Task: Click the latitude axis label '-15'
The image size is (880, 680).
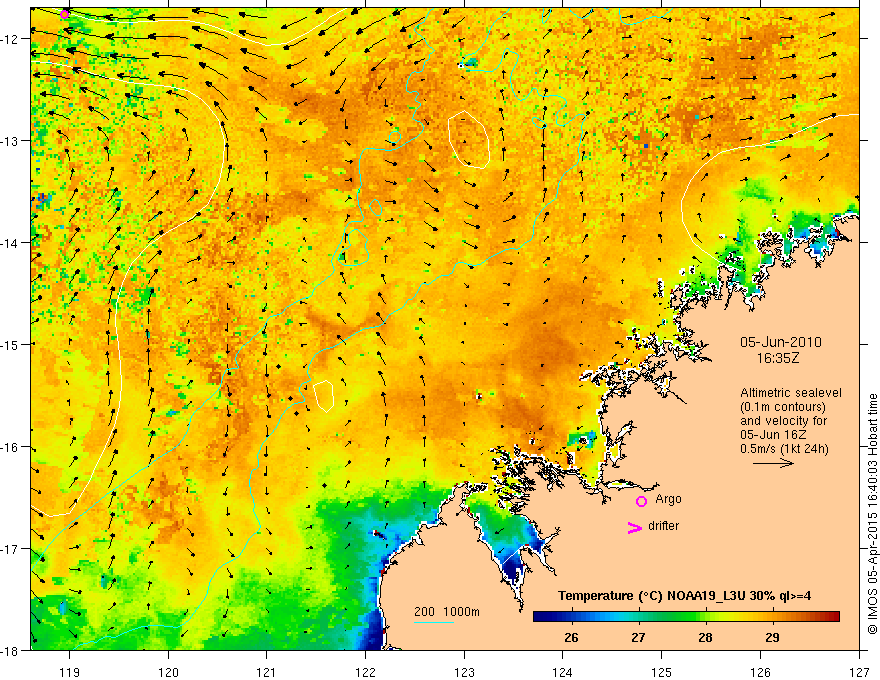Action: (10, 344)
